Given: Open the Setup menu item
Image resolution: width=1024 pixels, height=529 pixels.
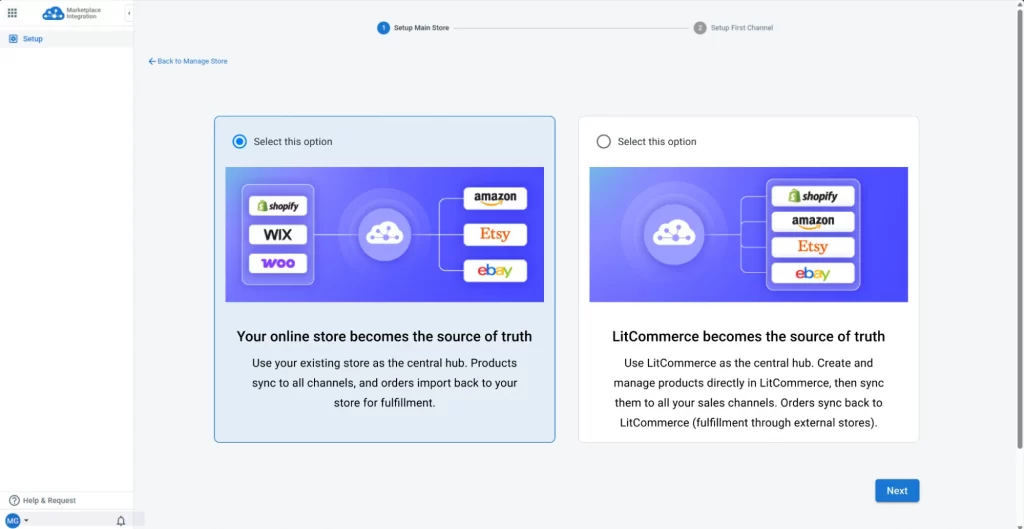Looking at the screenshot, I should point(33,39).
